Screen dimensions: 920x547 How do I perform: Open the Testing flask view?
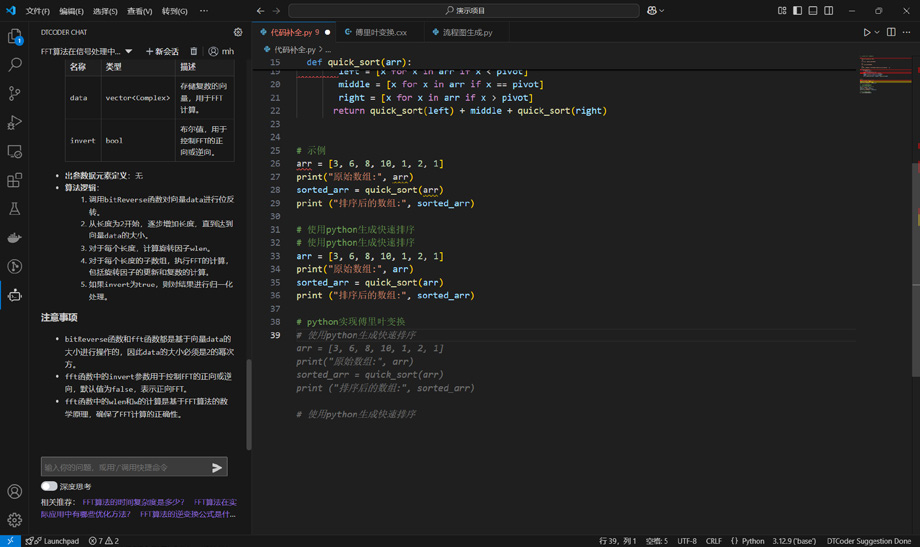(14, 209)
